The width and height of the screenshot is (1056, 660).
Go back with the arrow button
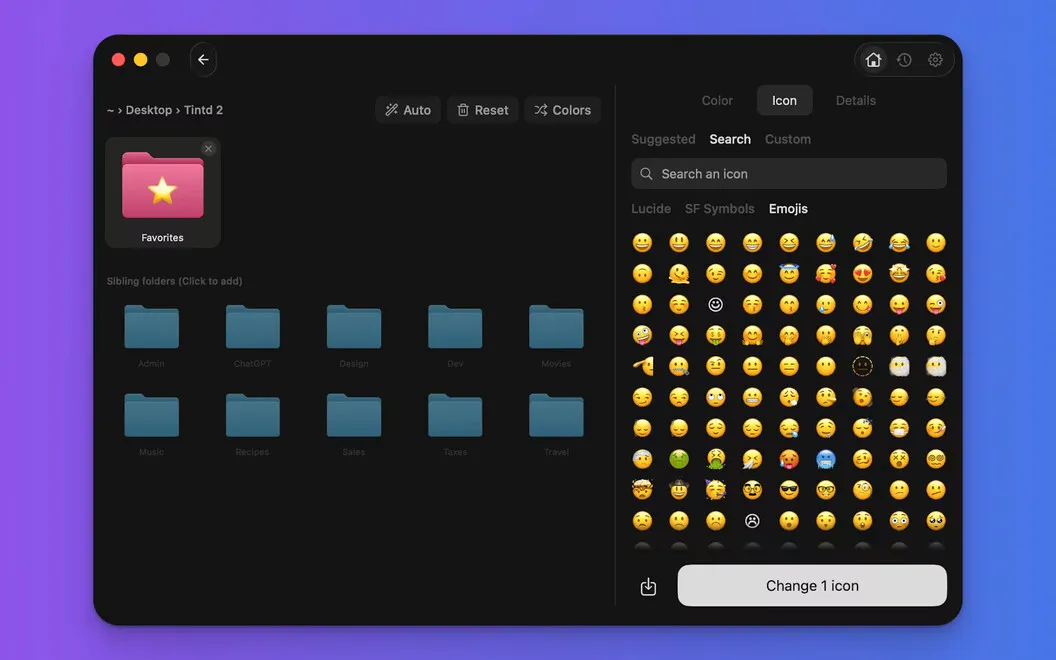tap(203, 59)
